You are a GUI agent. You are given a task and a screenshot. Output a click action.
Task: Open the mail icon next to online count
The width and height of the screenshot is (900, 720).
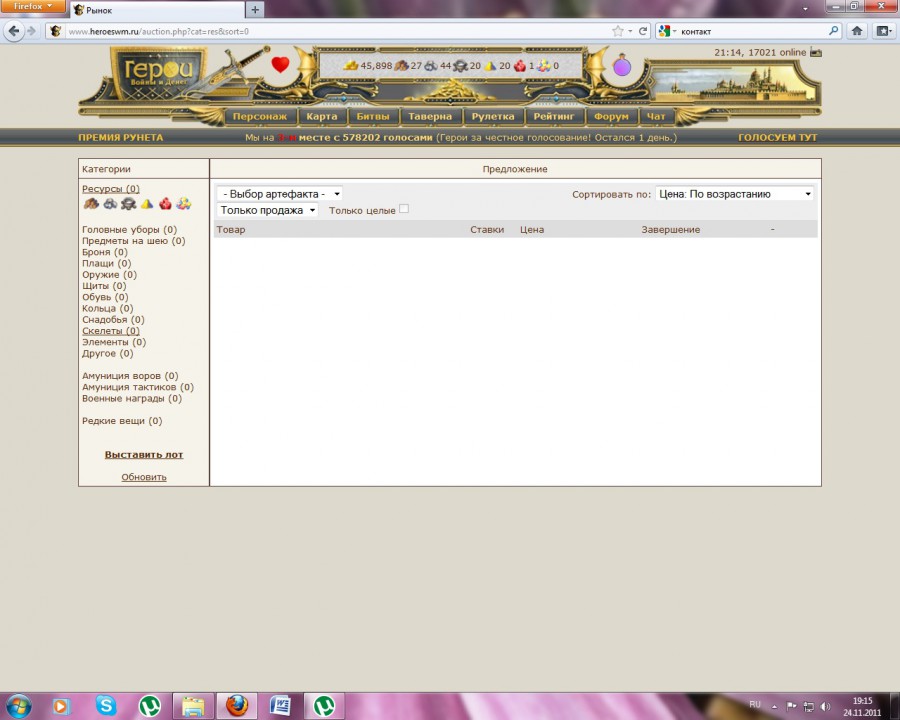click(815, 52)
